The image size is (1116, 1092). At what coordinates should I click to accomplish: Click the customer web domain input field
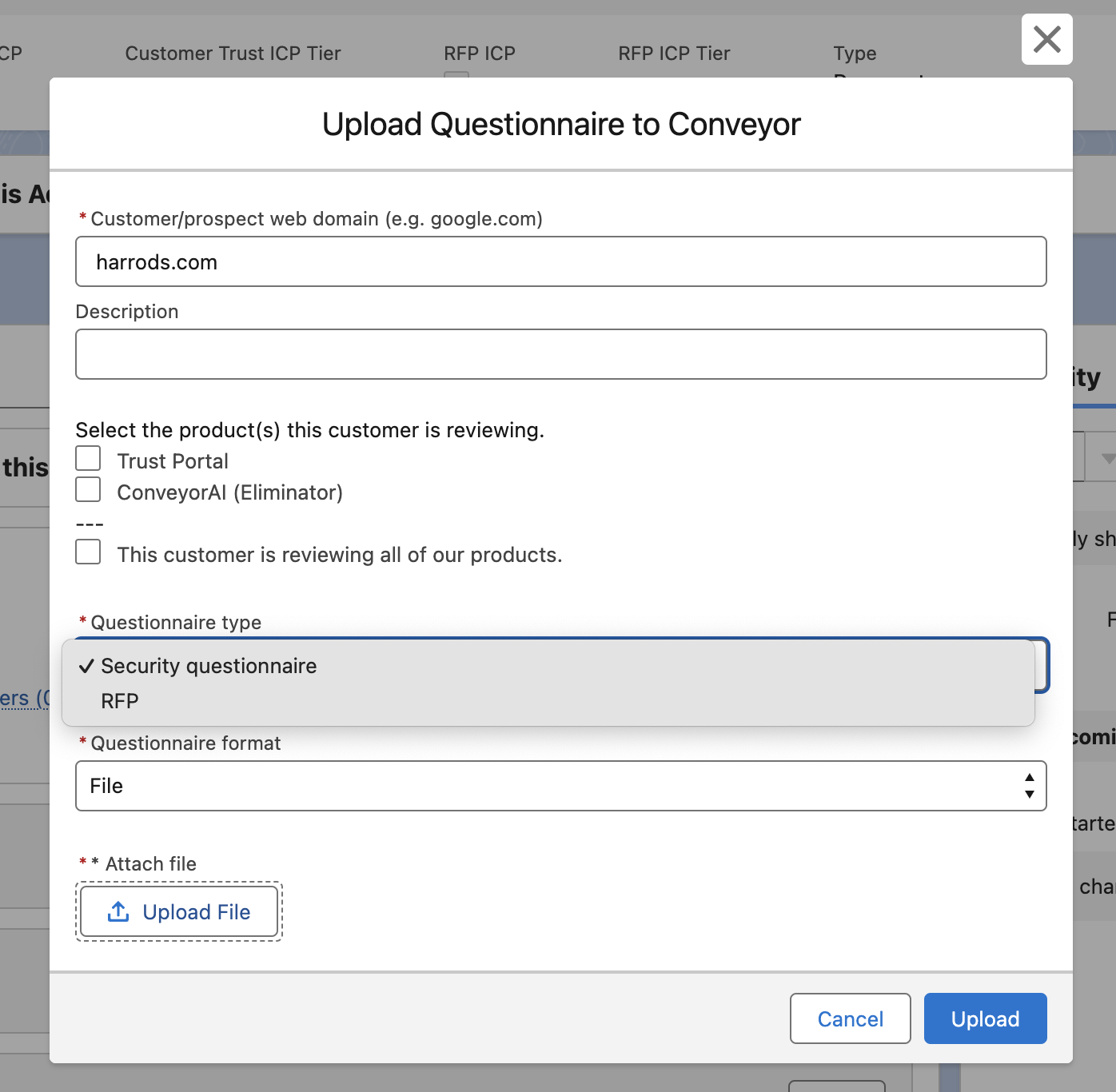pyautogui.click(x=560, y=261)
